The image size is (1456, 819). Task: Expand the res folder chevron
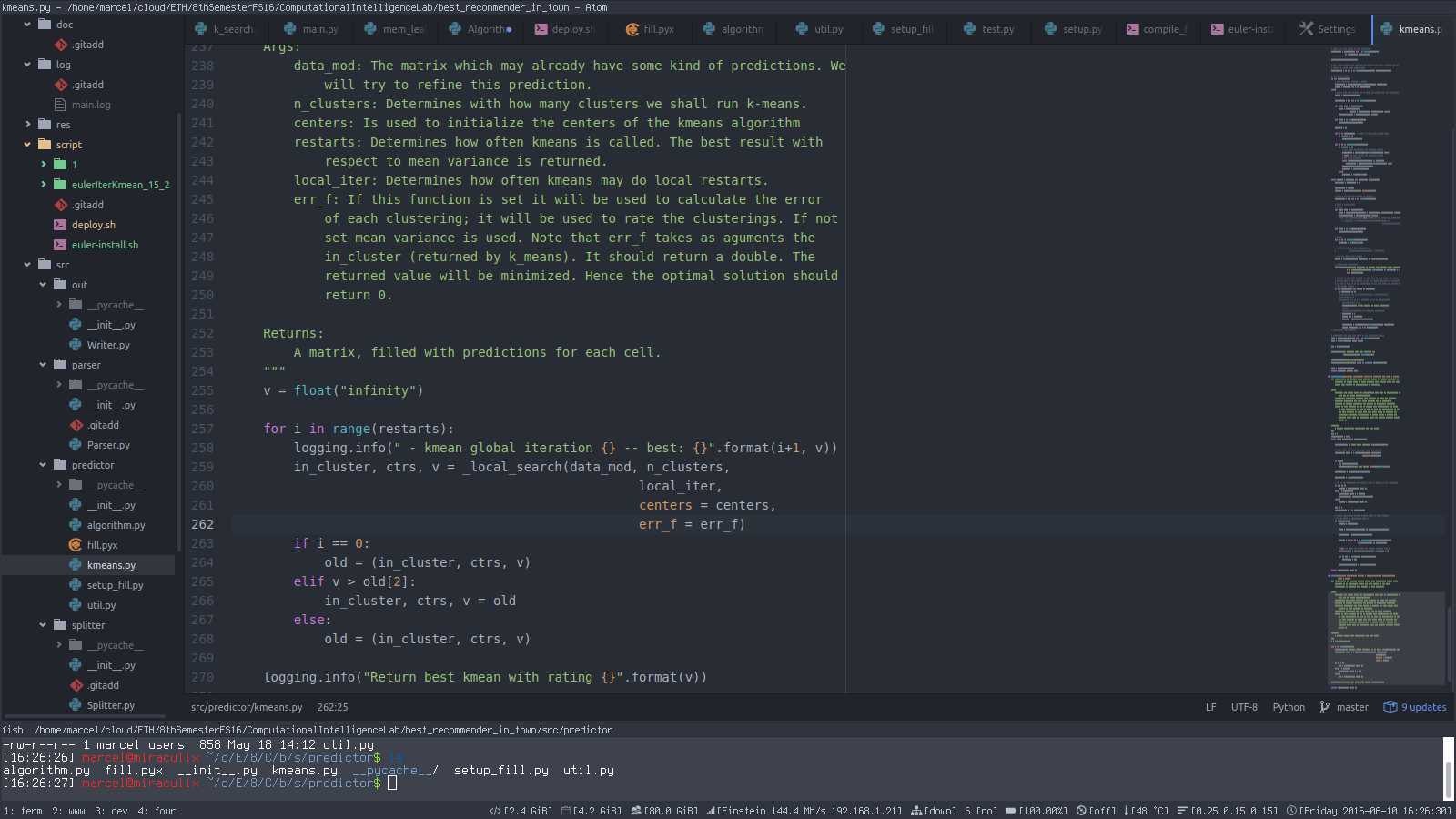tap(27, 125)
